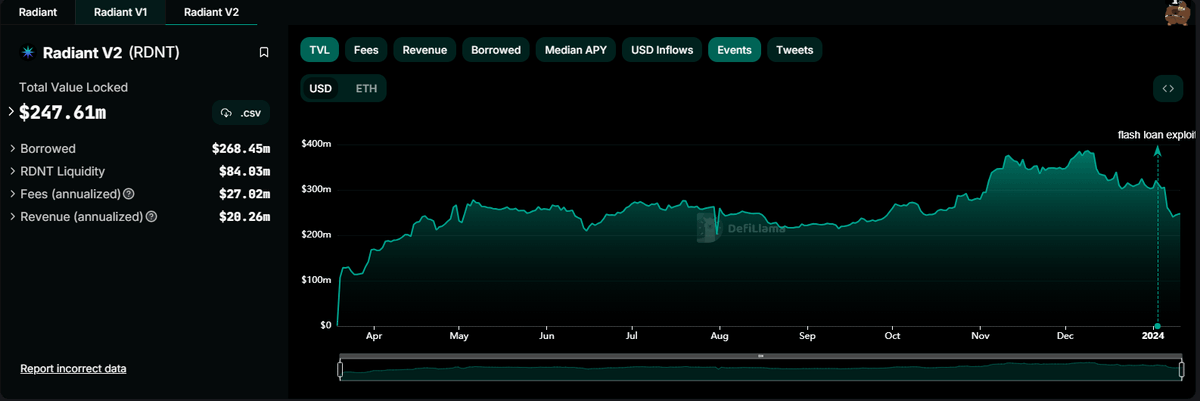Select the Radiant V2 tab
Image resolution: width=1200 pixels, height=401 pixels.
(212, 12)
